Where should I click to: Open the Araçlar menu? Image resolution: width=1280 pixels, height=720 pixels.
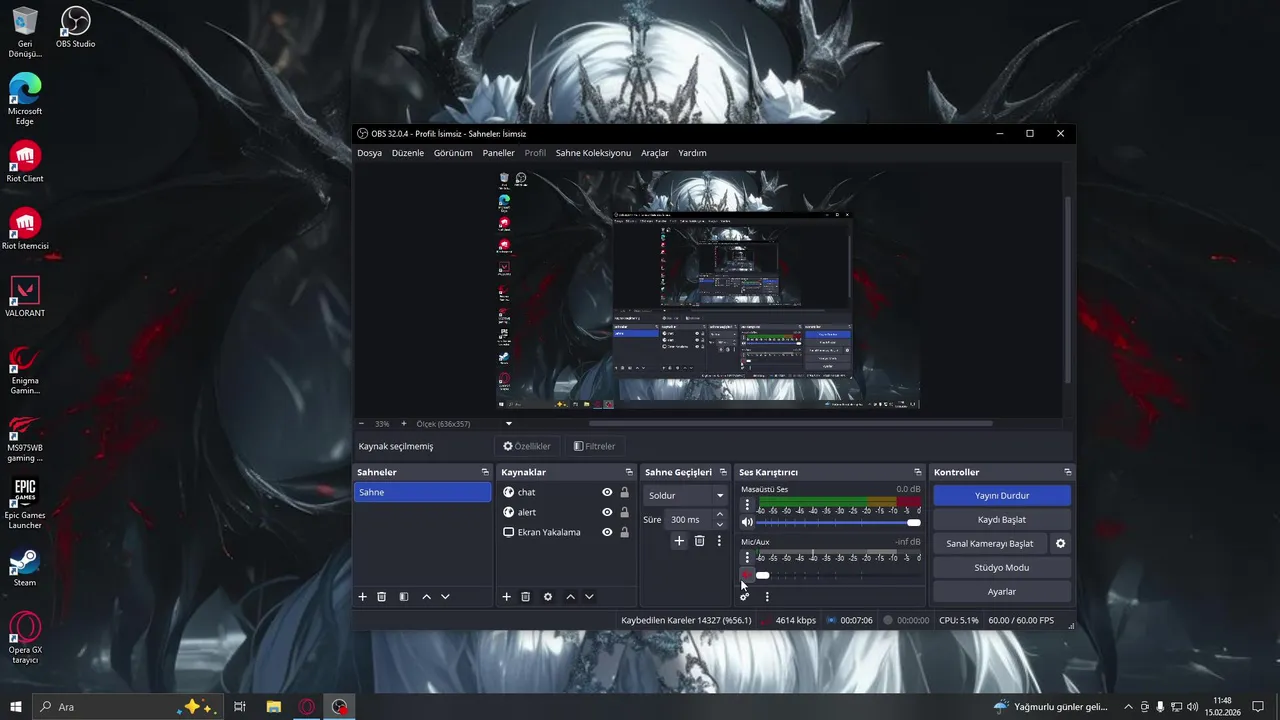click(x=655, y=153)
